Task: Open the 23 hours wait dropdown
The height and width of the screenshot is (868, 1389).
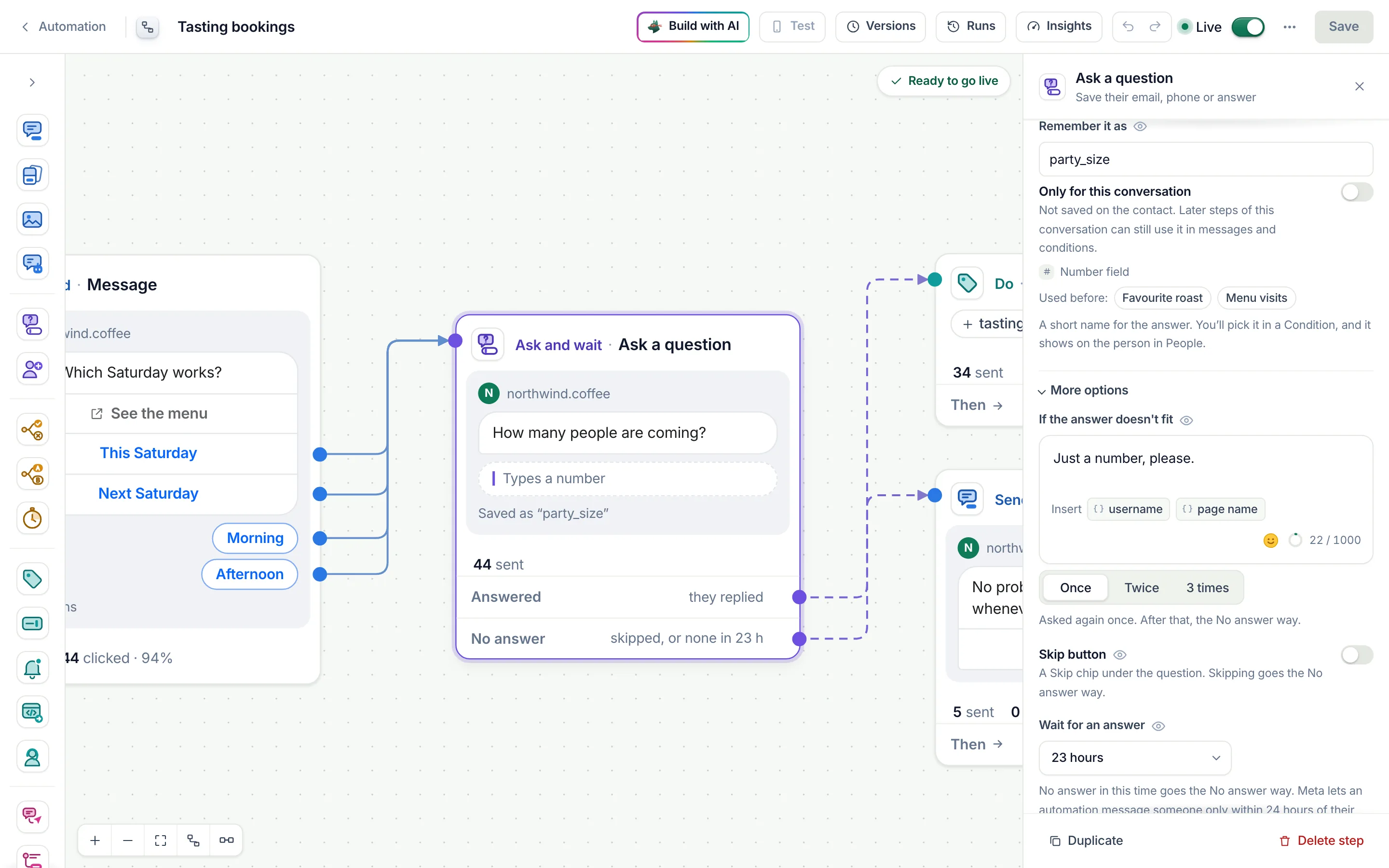Action: click(1135, 758)
